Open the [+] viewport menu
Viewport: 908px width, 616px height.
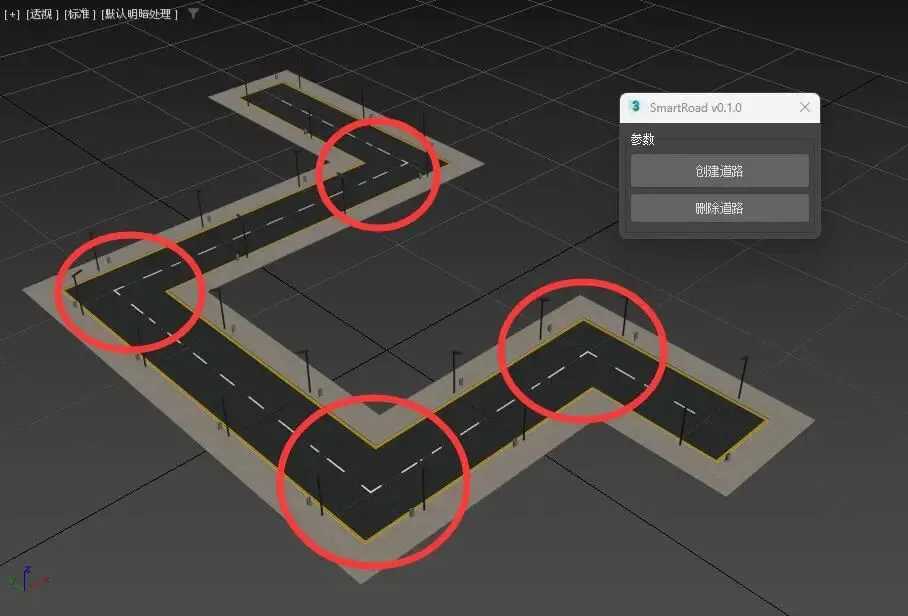(12, 14)
